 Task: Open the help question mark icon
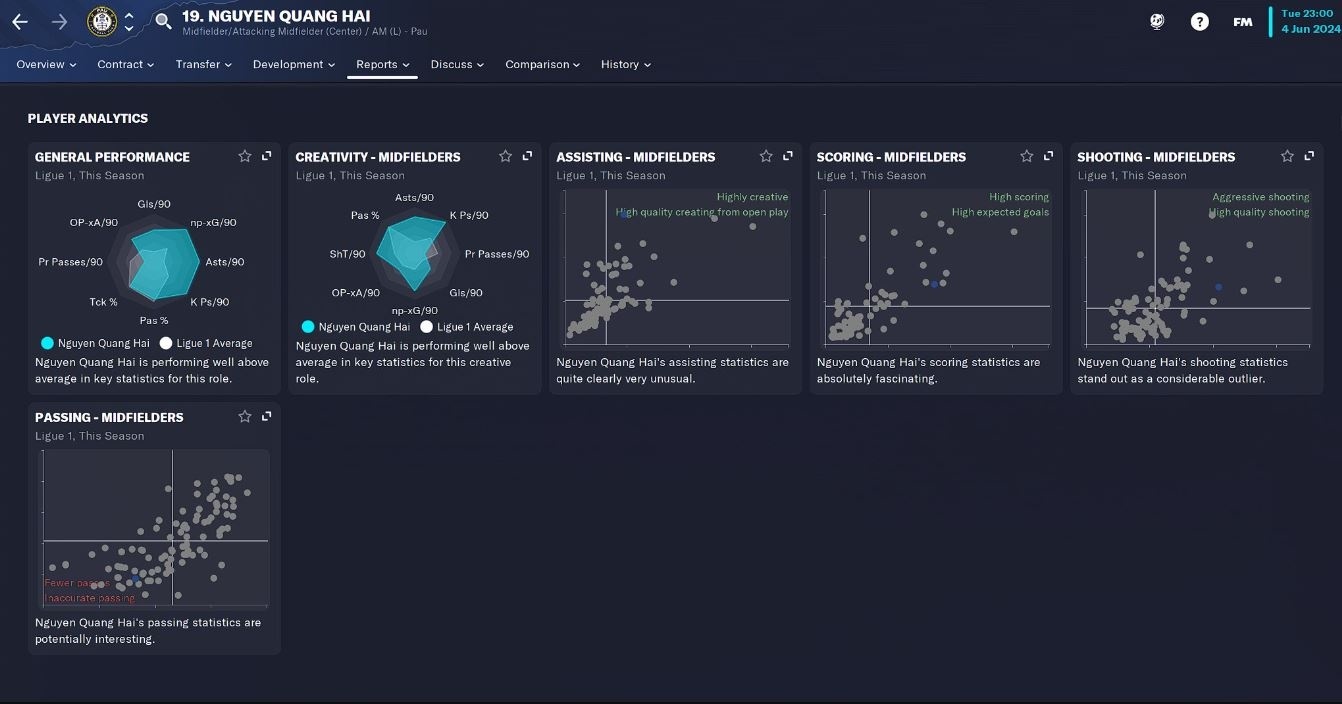pyautogui.click(x=1200, y=21)
